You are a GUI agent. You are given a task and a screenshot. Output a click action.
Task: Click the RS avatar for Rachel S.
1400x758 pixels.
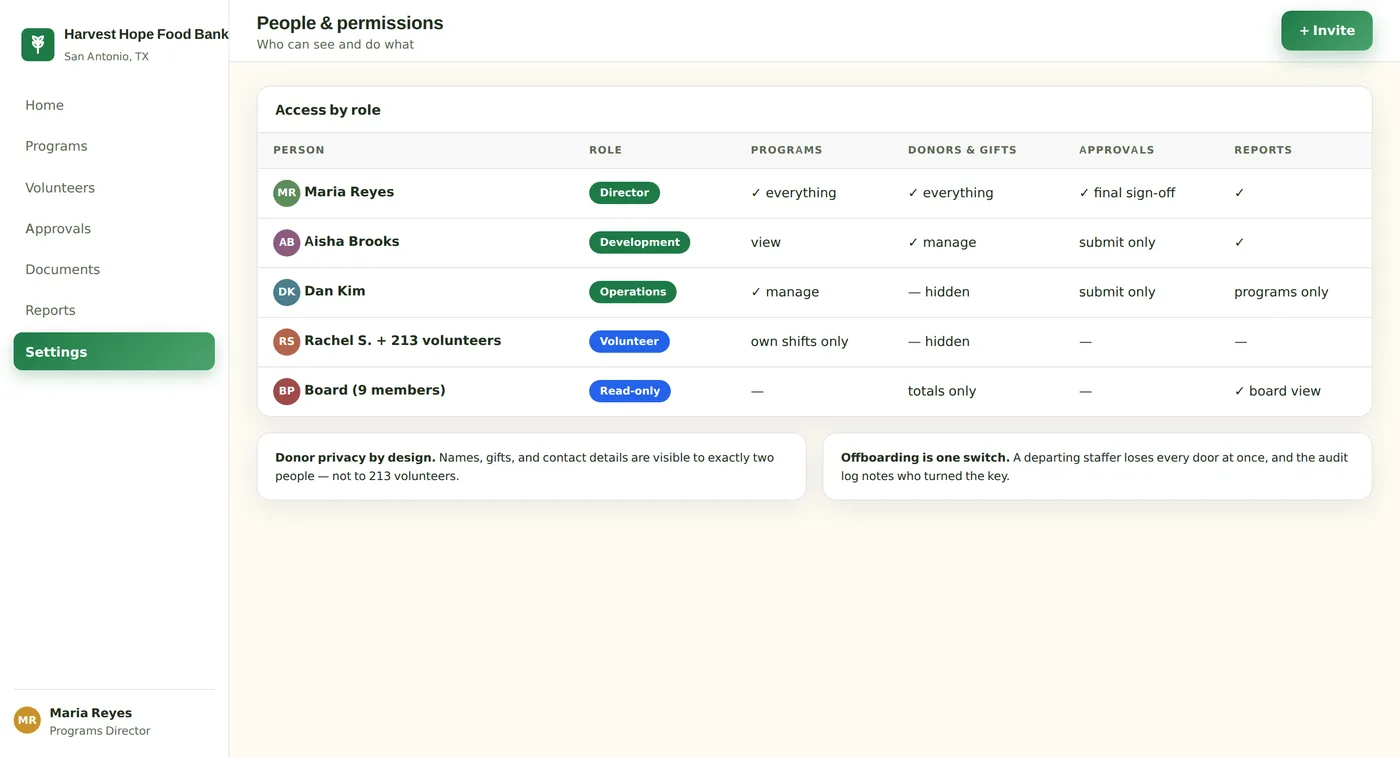(287, 341)
